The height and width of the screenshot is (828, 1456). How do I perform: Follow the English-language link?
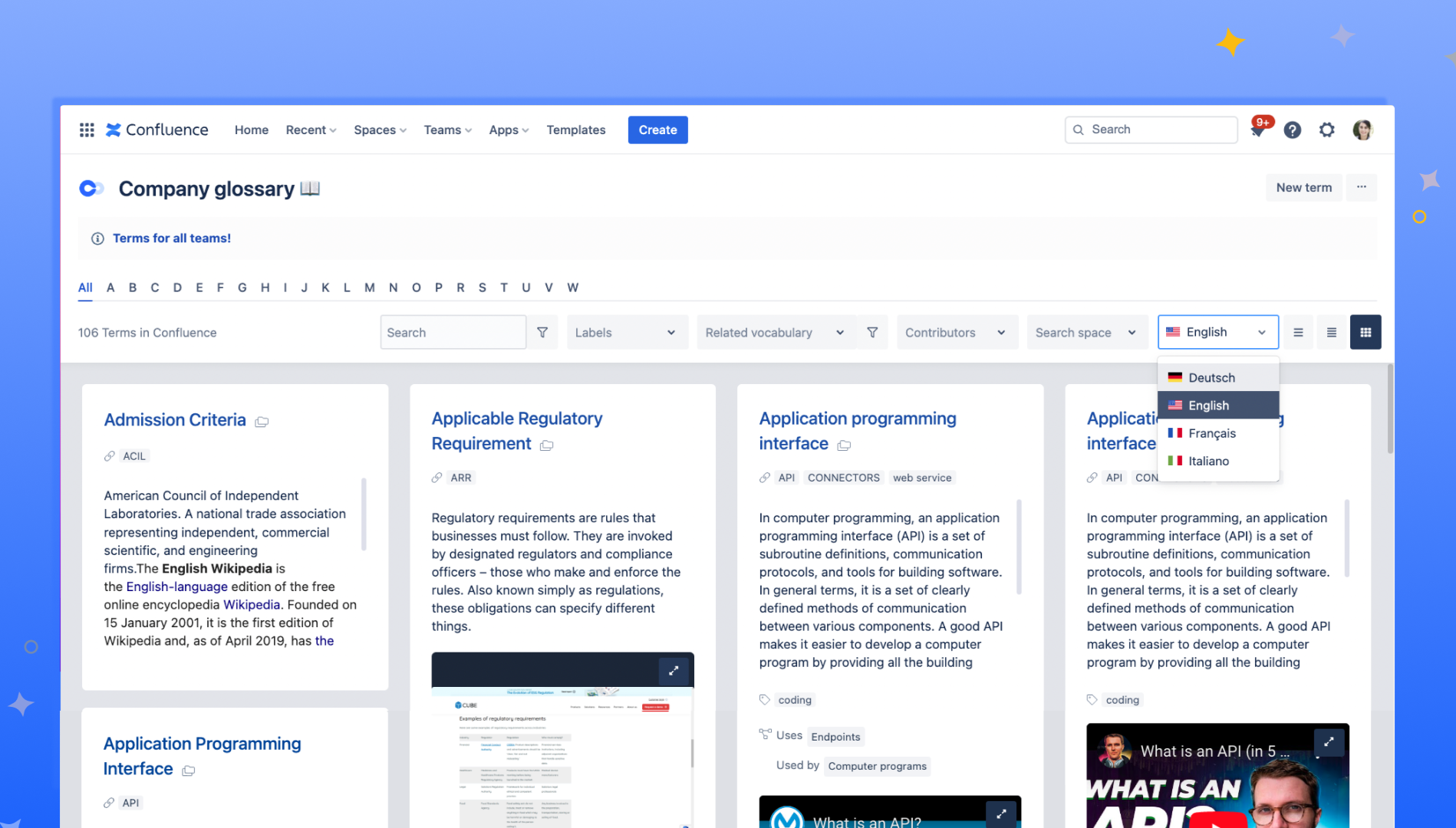pyautogui.click(x=176, y=586)
